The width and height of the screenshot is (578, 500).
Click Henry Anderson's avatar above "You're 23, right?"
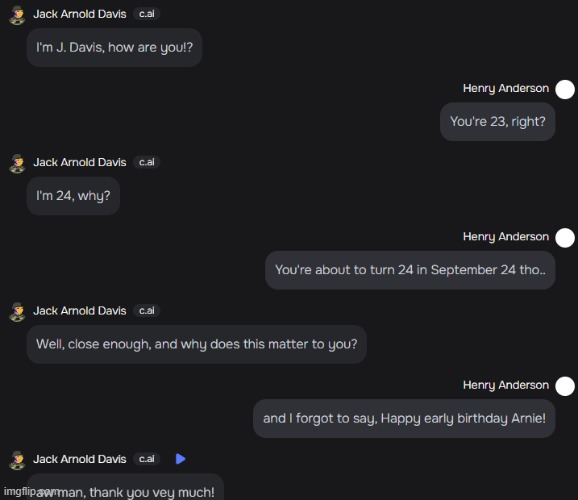click(x=565, y=90)
